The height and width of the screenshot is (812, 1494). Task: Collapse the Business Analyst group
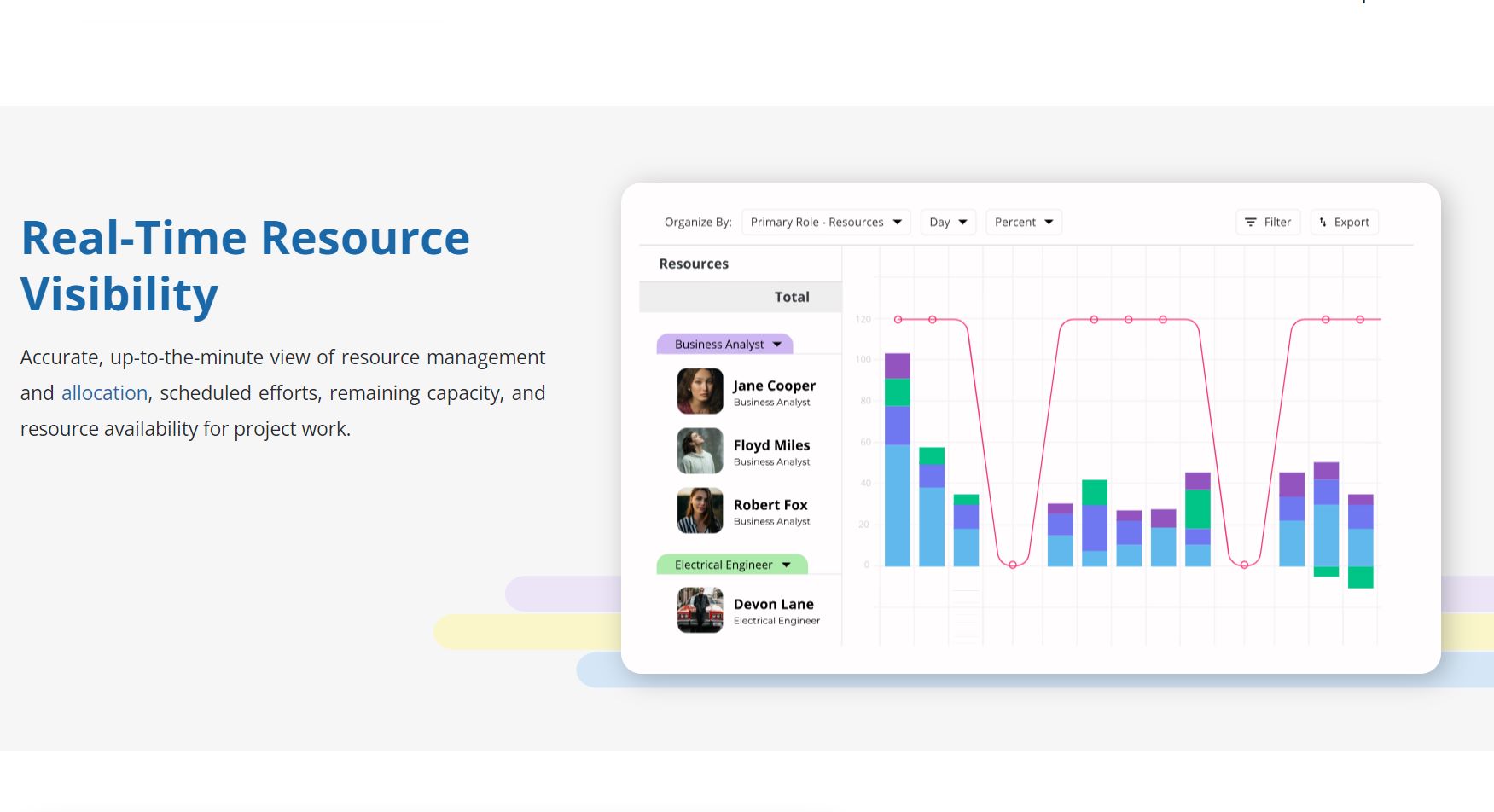(776, 344)
